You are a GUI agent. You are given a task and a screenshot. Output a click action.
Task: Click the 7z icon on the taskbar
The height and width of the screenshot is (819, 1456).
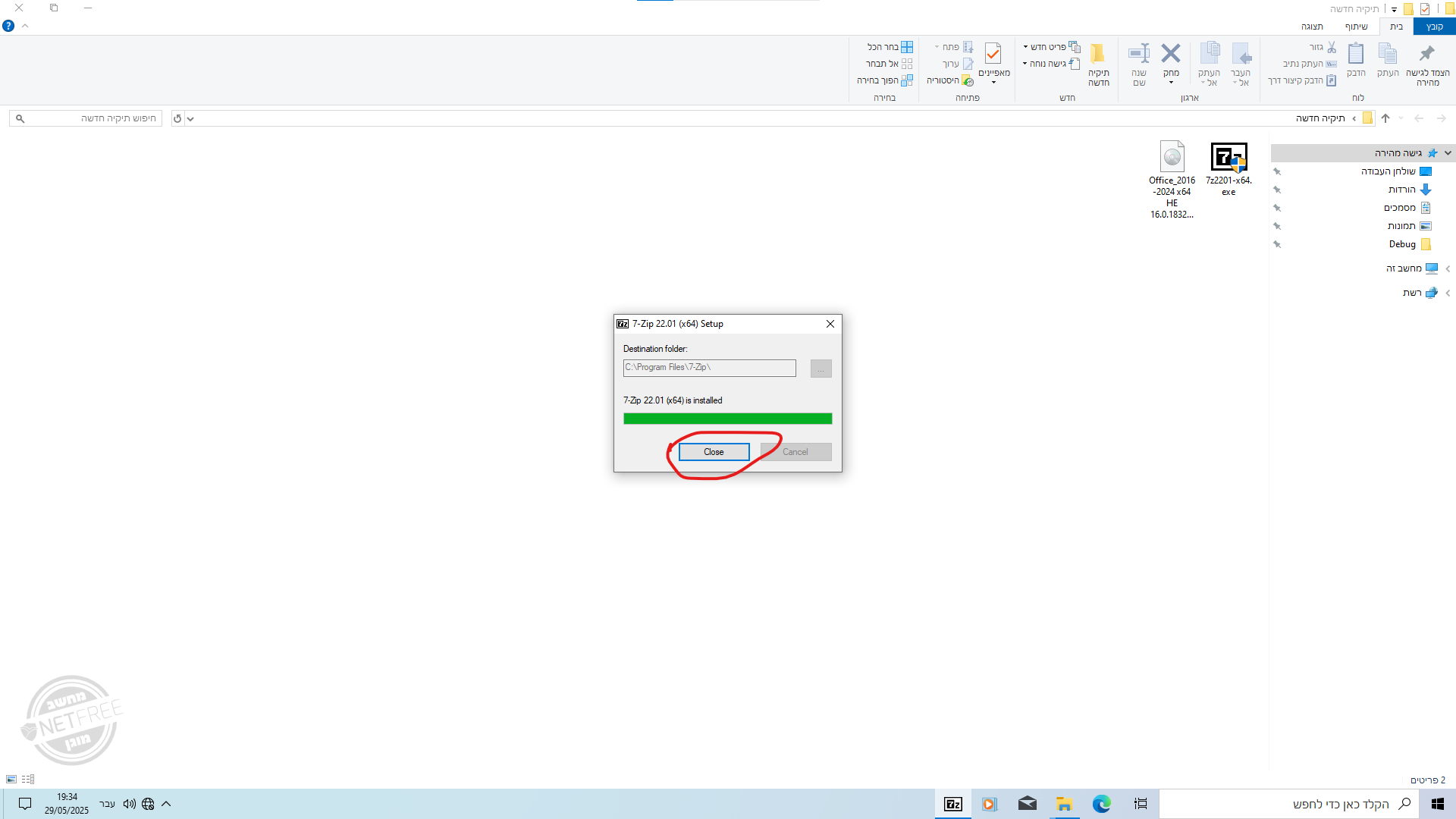click(953, 804)
